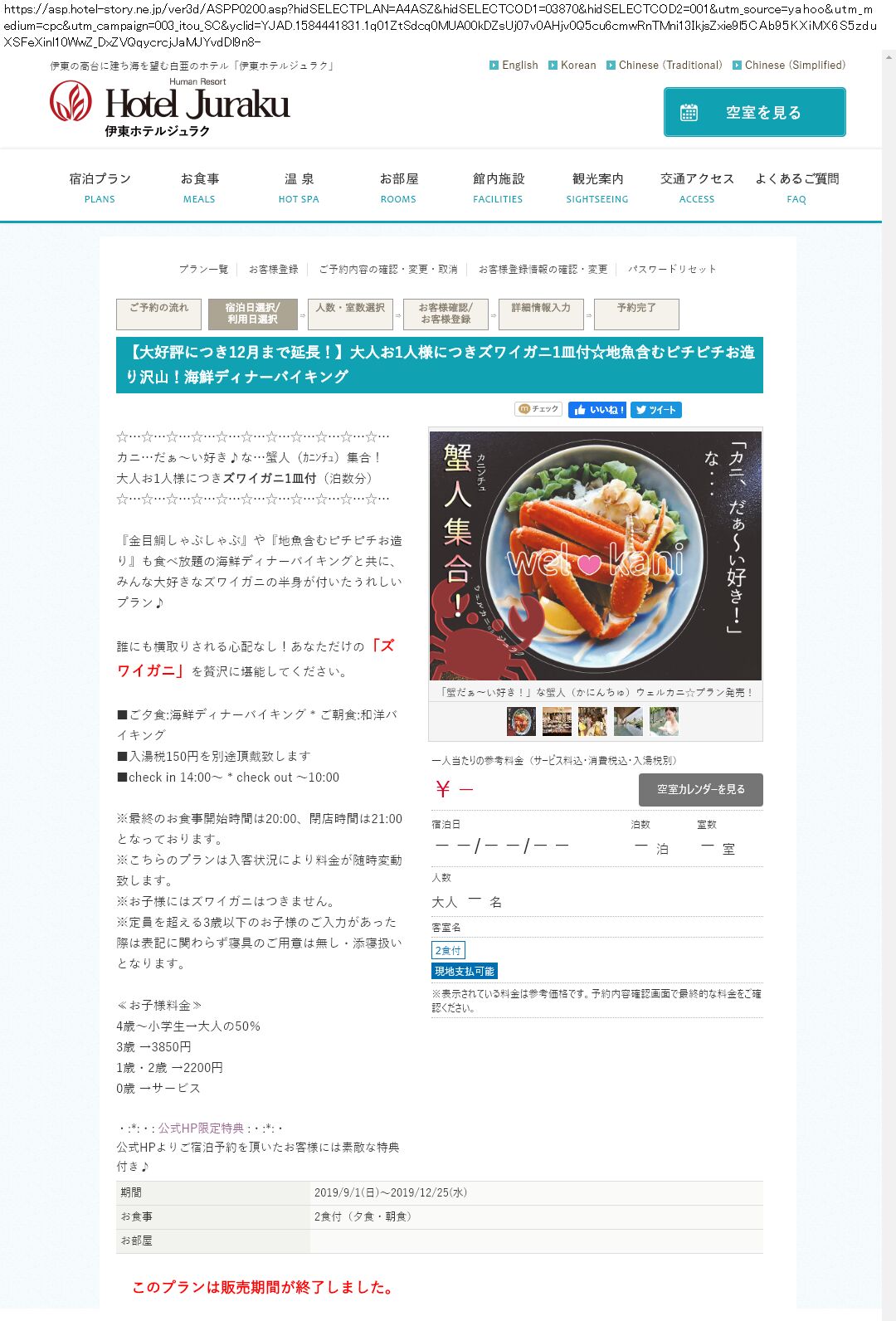Viewport: 896px width, 1321px height.
Task: Switch language to Korean
Action: click(572, 65)
